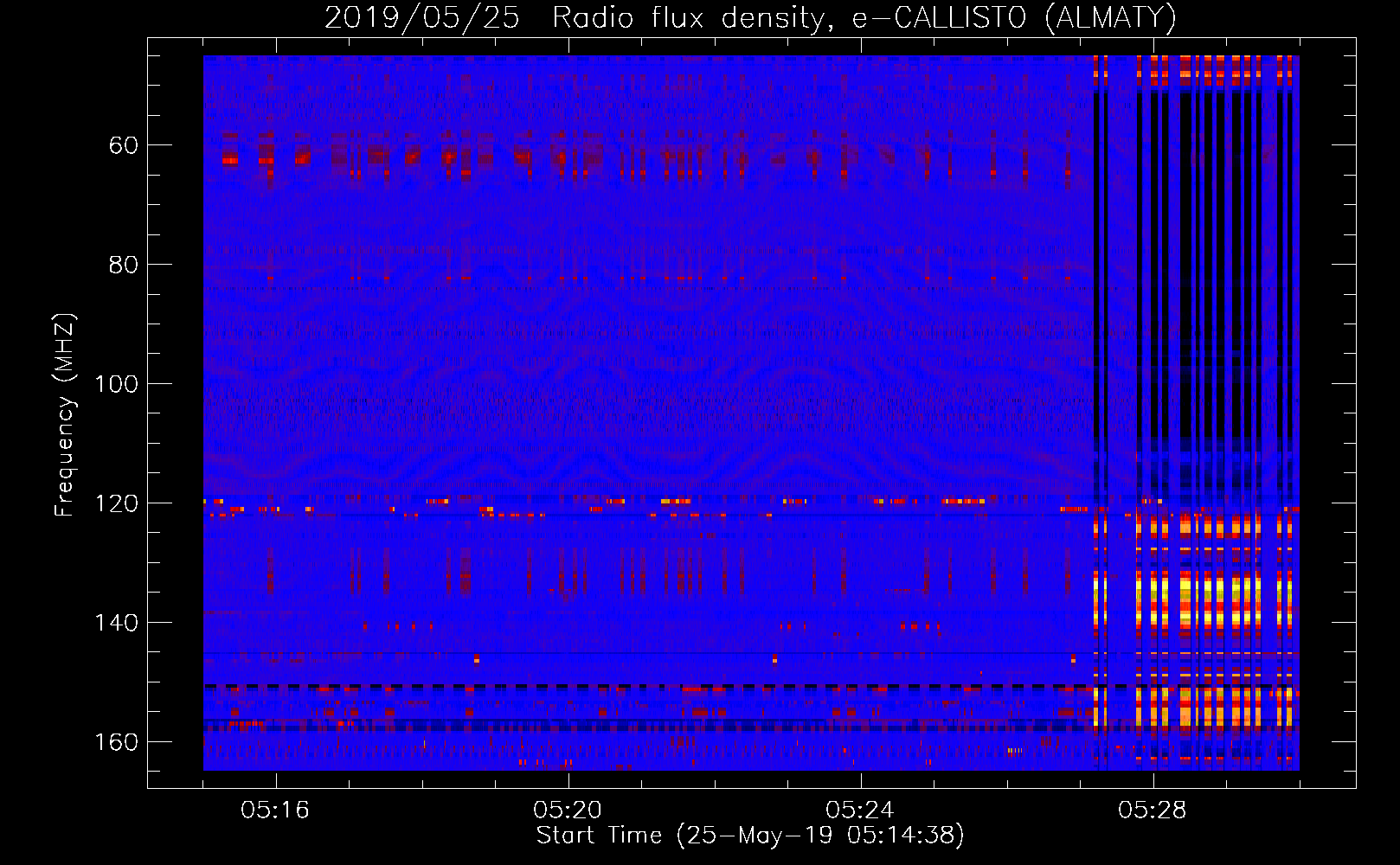This screenshot has height=865, width=1400.
Task: Click the 140 frequency tick label
Action: click(116, 623)
